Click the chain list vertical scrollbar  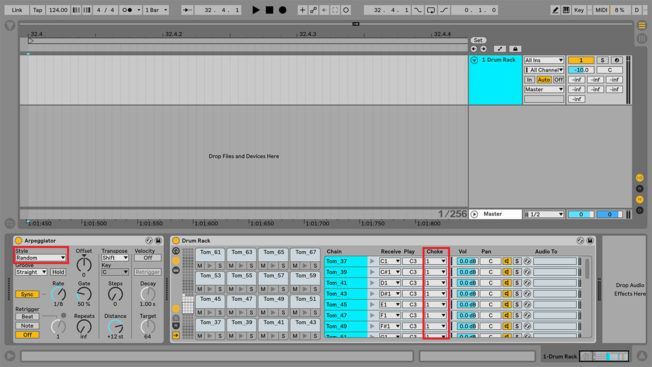point(587,269)
